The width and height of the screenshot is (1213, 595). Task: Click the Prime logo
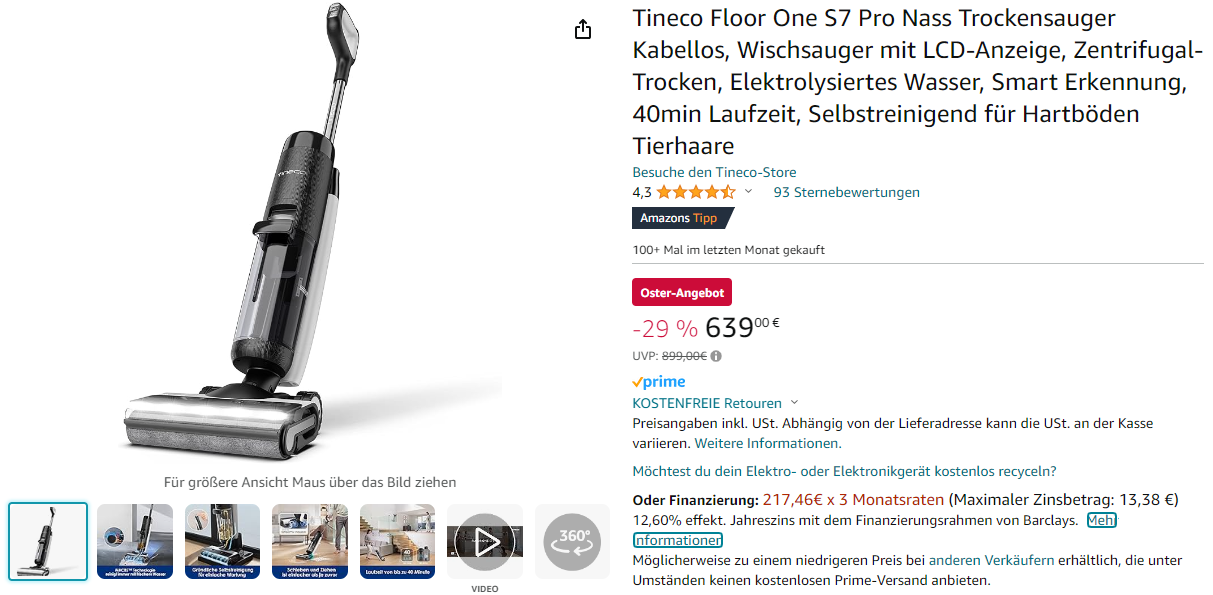pos(659,382)
